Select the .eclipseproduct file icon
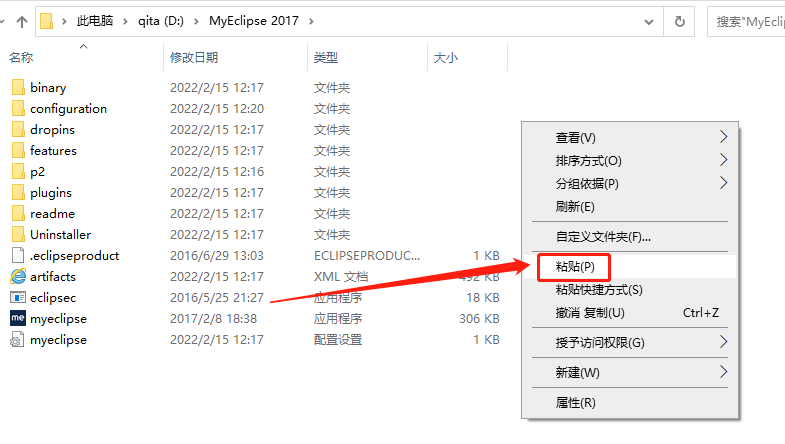The width and height of the screenshot is (785, 444). pyautogui.click(x=18, y=255)
